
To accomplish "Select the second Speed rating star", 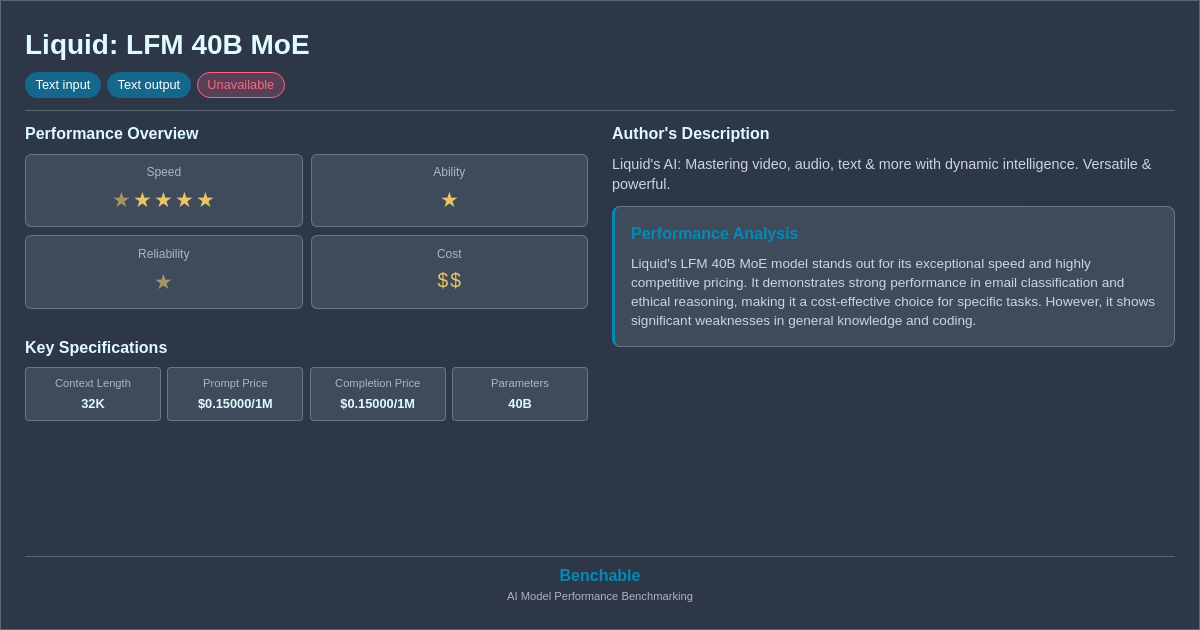I will point(143,199).
